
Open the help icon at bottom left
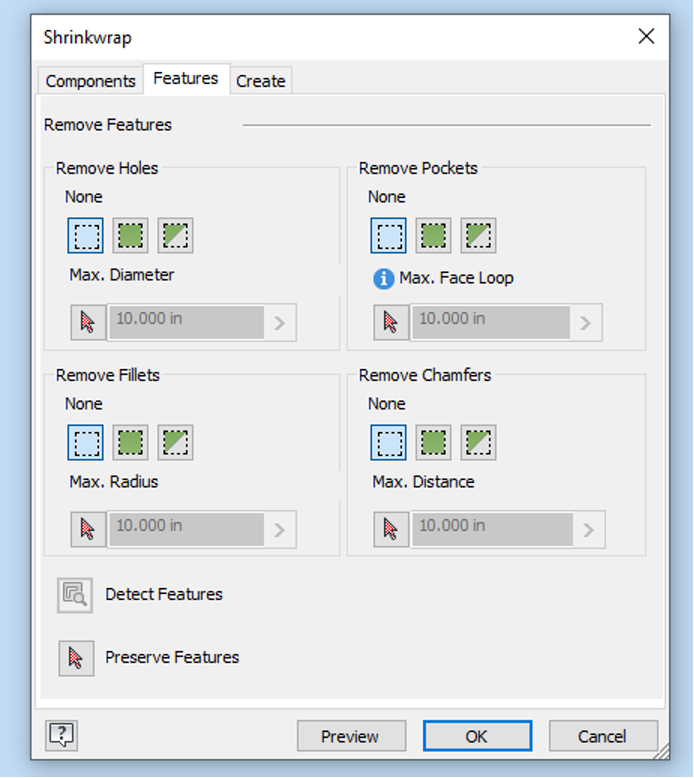coord(62,735)
